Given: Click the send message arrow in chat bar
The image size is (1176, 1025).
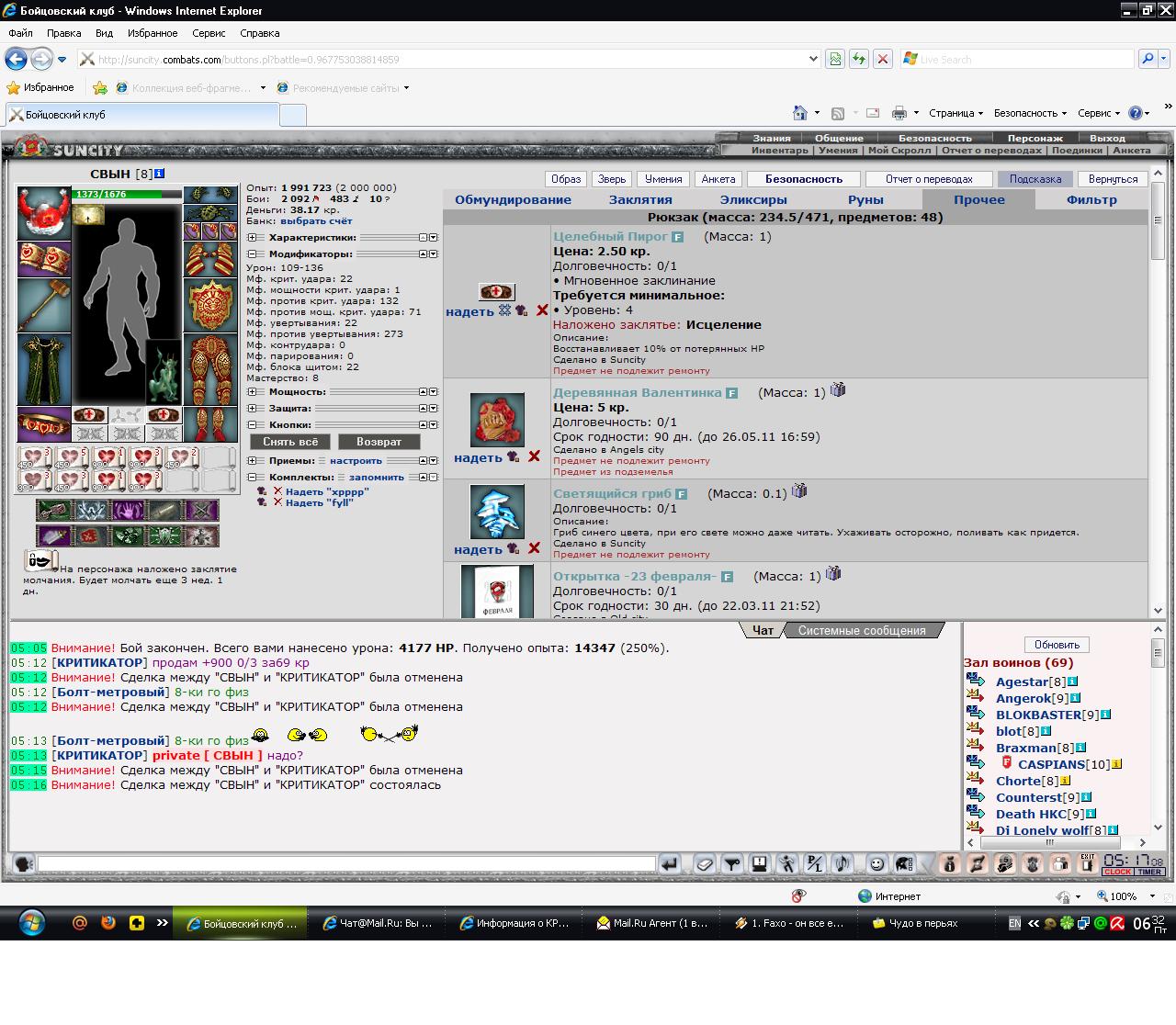Looking at the screenshot, I should pos(671,863).
